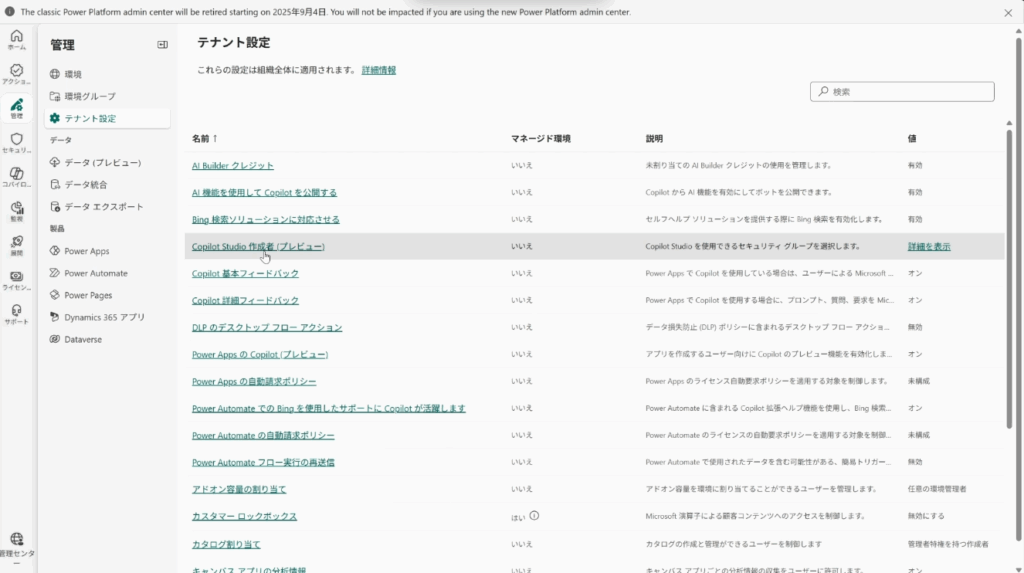Screen dimensions: 1024x573
Task: Open the ライセンス icon in left rail
Action: [16, 279]
